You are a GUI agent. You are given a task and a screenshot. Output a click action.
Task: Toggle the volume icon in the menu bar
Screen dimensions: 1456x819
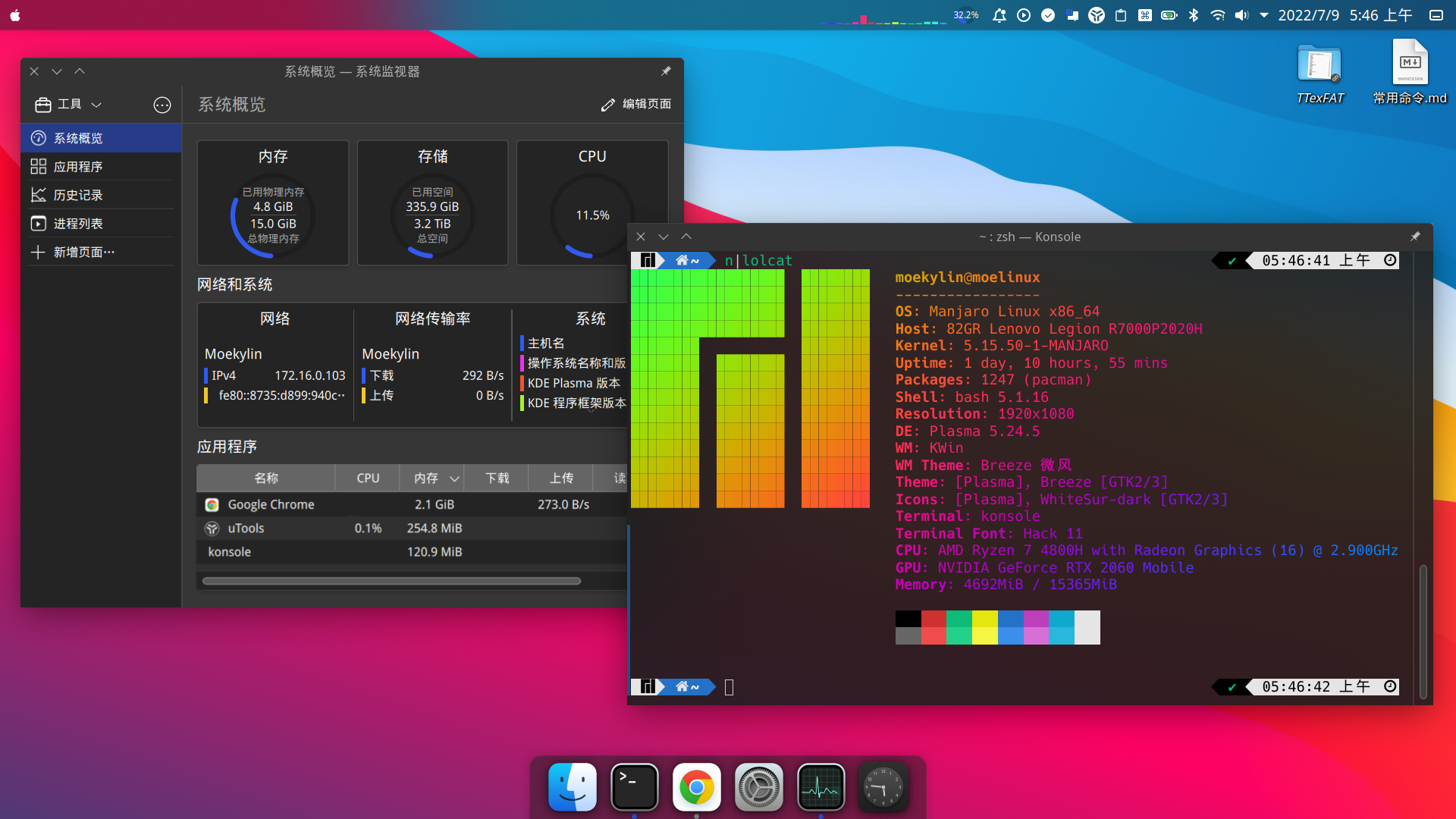pos(1241,15)
